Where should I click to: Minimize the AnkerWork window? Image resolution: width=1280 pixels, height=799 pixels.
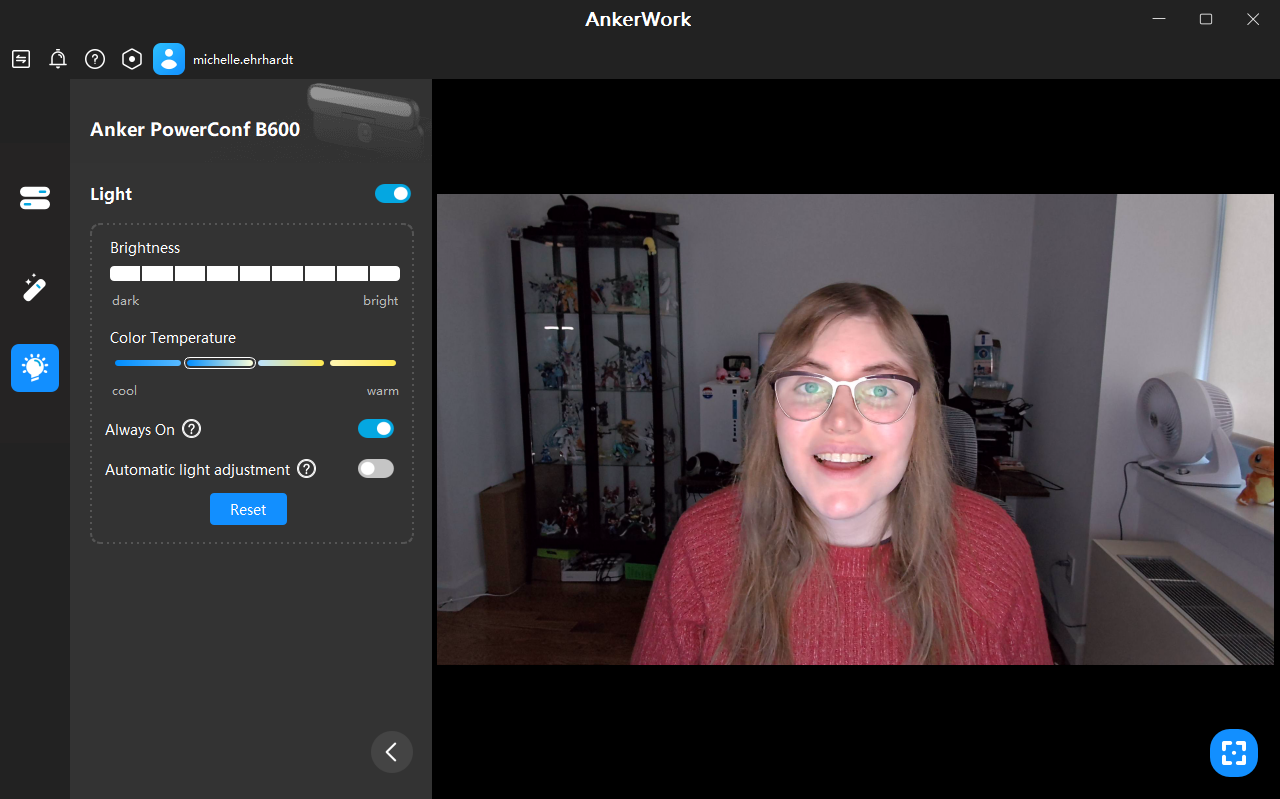pyautogui.click(x=1160, y=19)
